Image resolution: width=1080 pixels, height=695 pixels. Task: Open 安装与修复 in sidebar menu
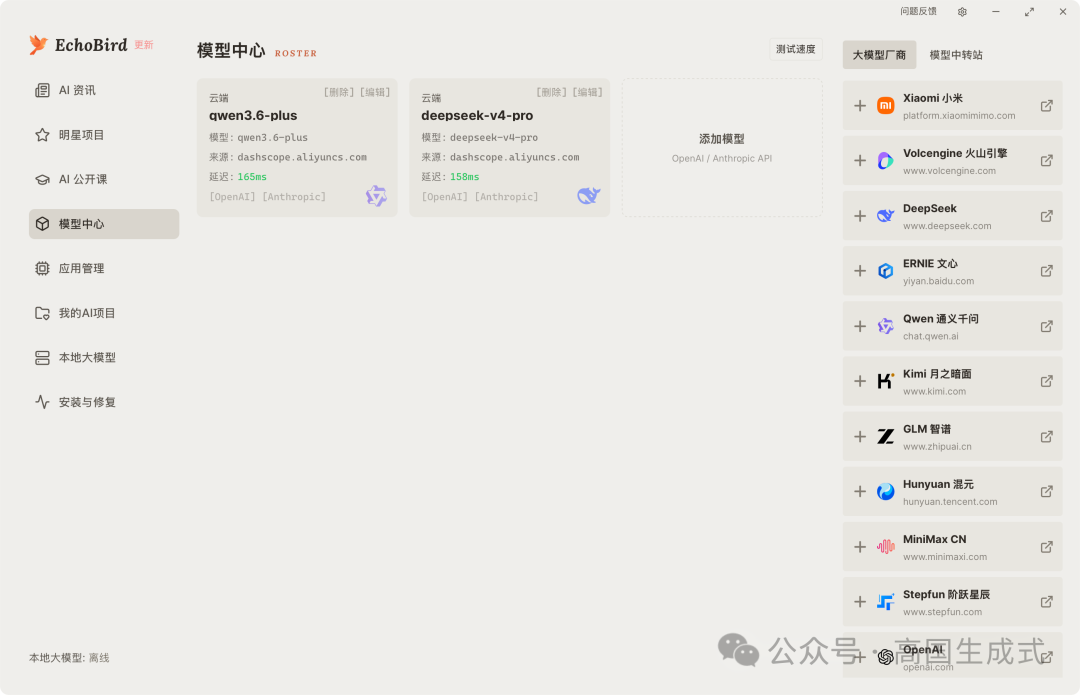click(x=104, y=402)
